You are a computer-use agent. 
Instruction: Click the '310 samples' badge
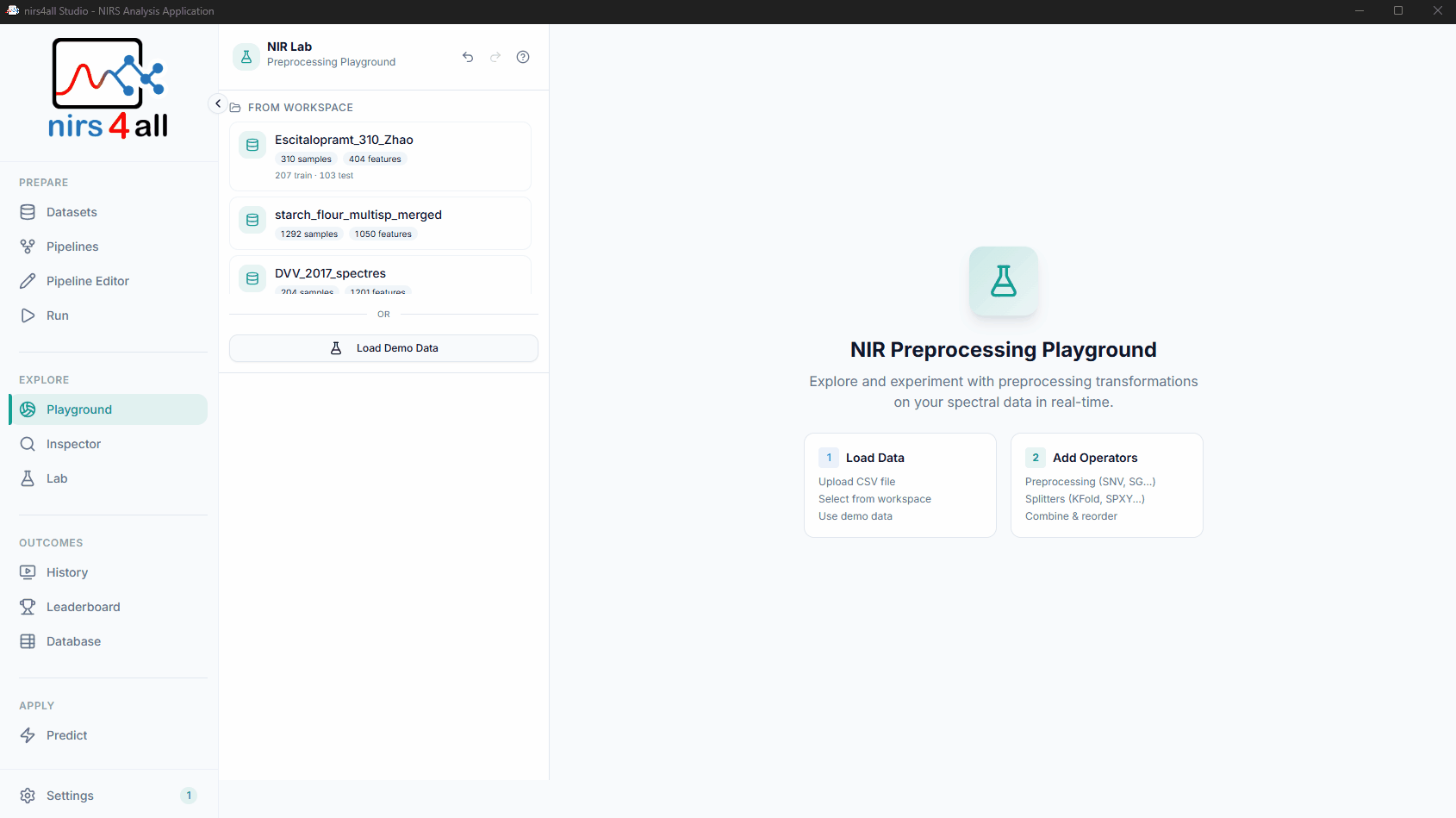(306, 159)
